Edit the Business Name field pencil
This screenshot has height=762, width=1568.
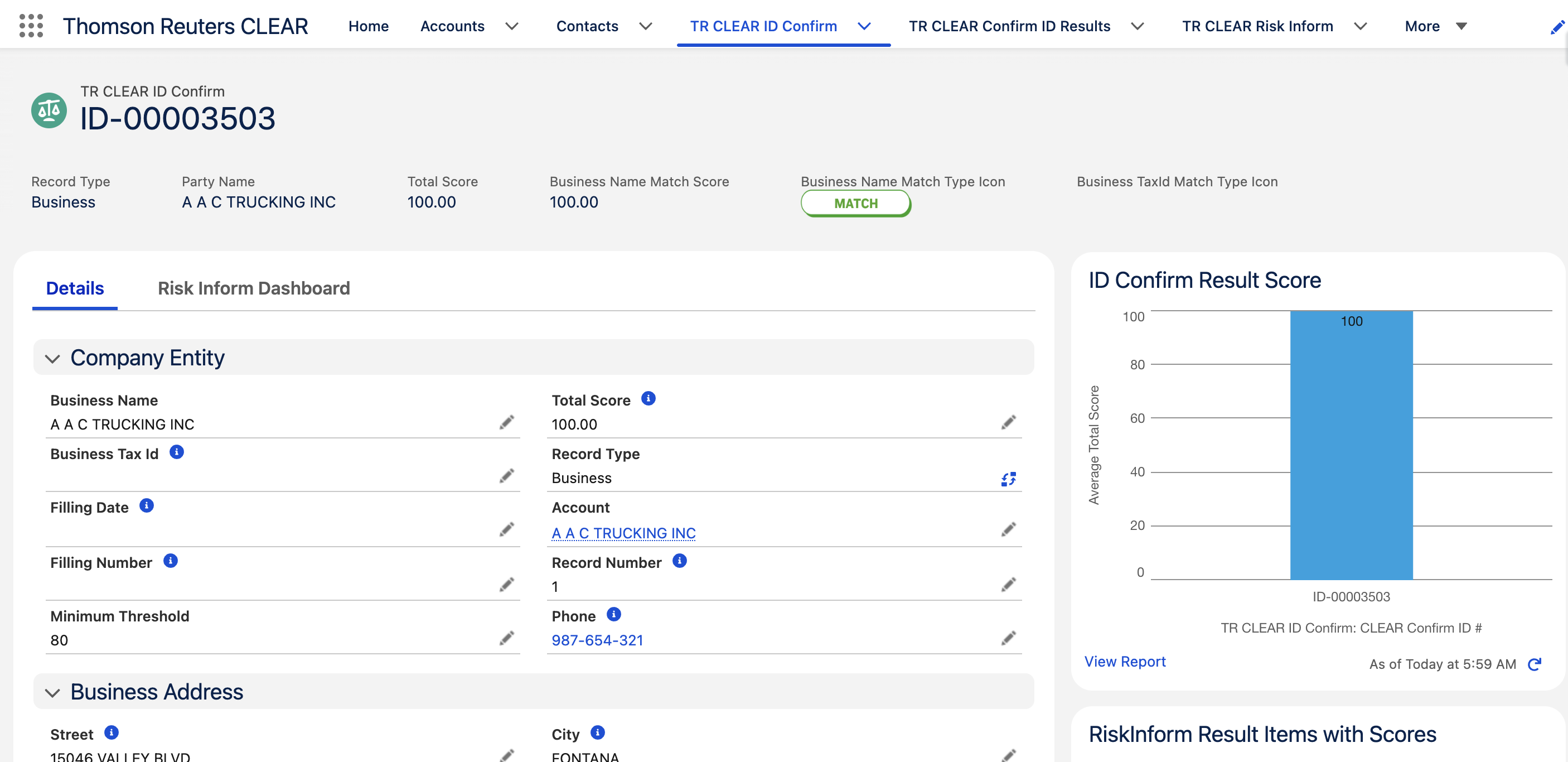click(506, 423)
